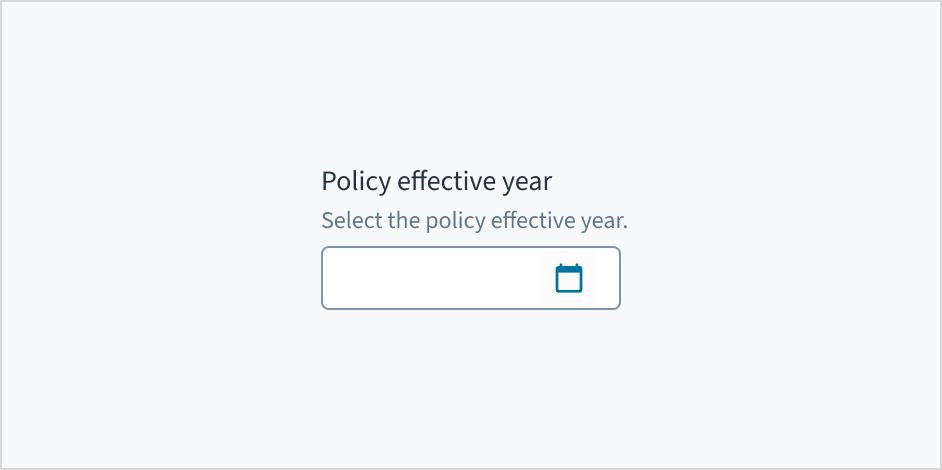
Task: Focus the Policy effective year input
Action: (432, 278)
